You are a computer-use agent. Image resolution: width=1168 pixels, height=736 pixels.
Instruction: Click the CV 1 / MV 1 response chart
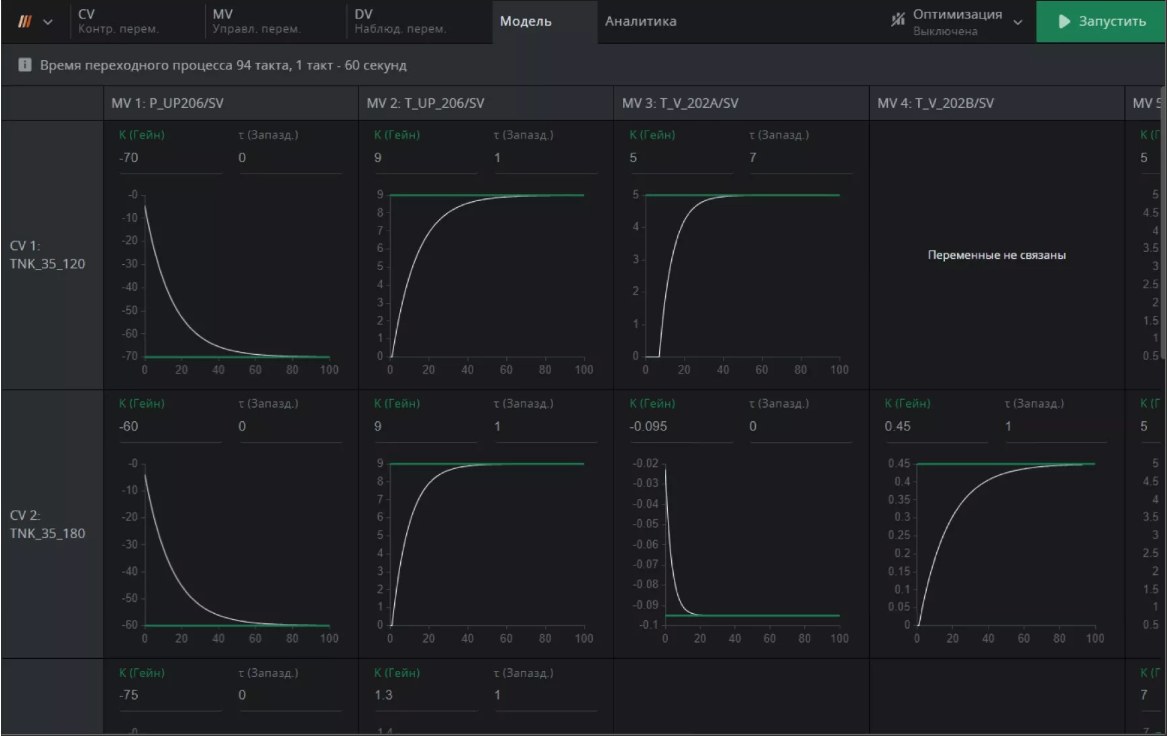[x=229, y=282]
